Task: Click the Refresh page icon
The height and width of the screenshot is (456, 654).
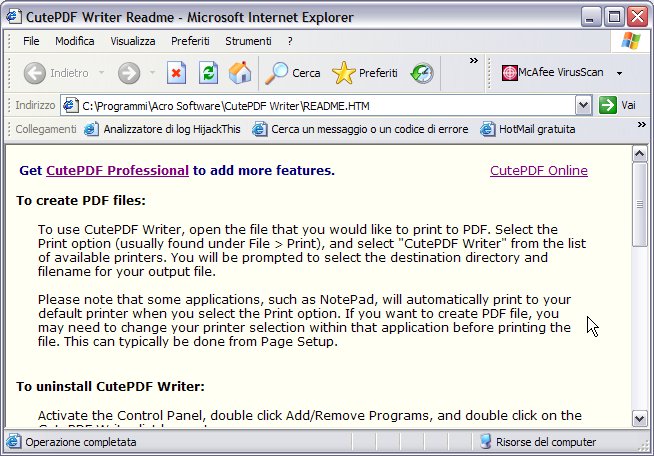Action: tap(208, 73)
